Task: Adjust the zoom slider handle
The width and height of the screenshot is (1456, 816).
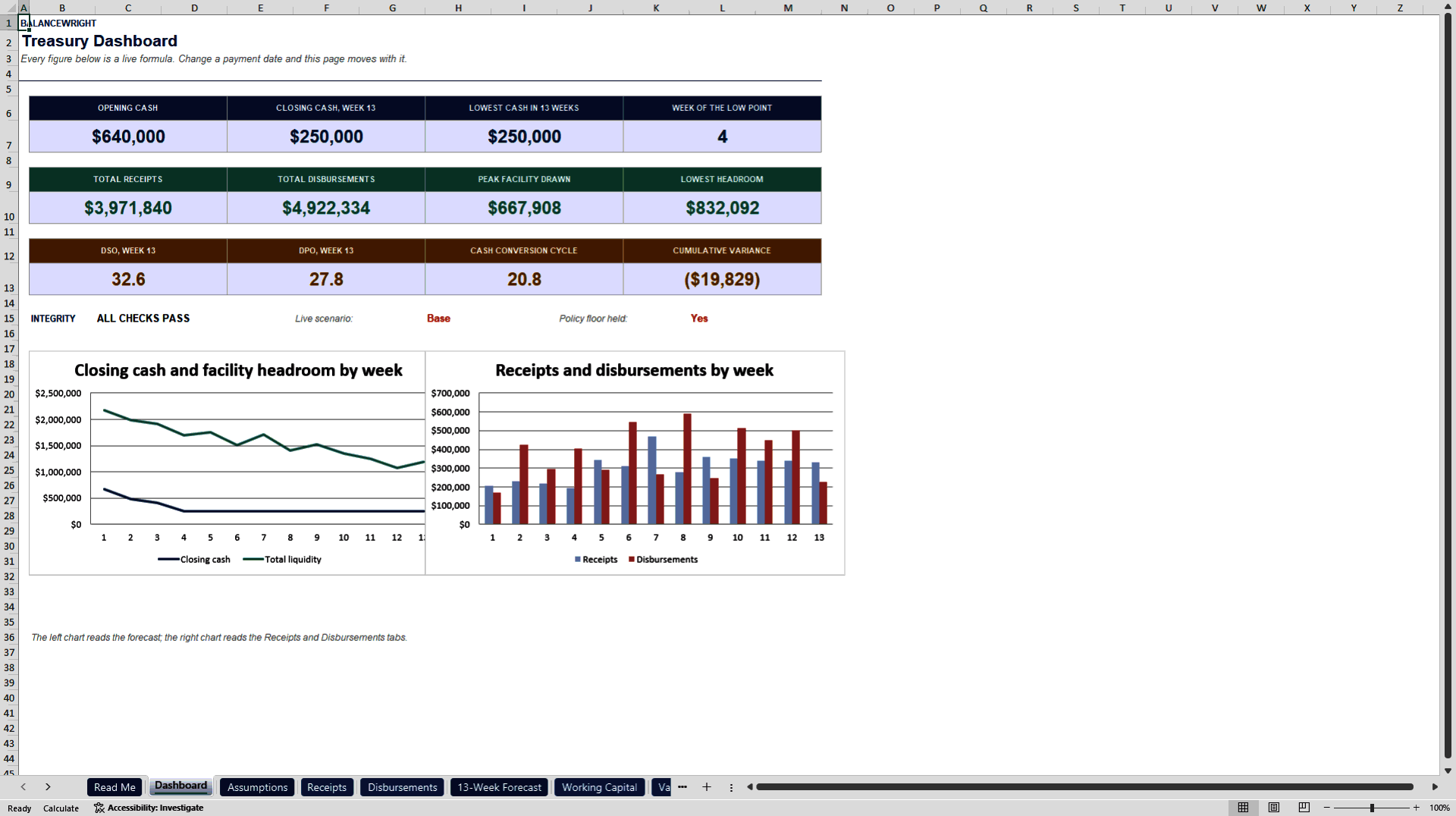Action: [x=1372, y=808]
